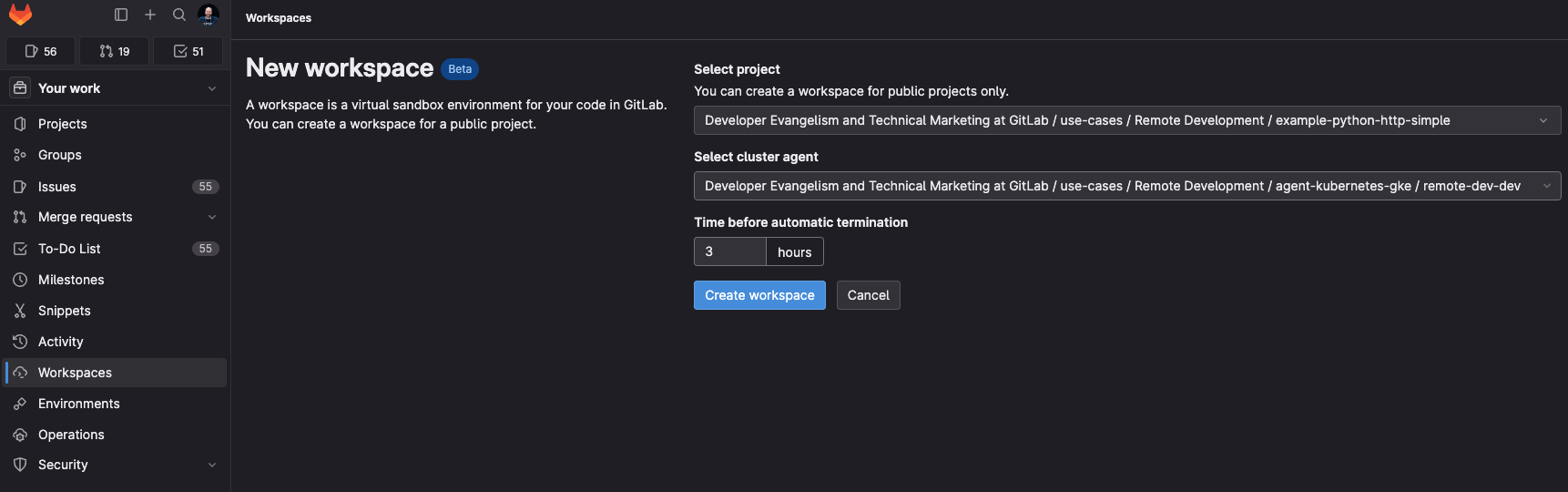Click the Issues sidebar icon

(x=20, y=187)
